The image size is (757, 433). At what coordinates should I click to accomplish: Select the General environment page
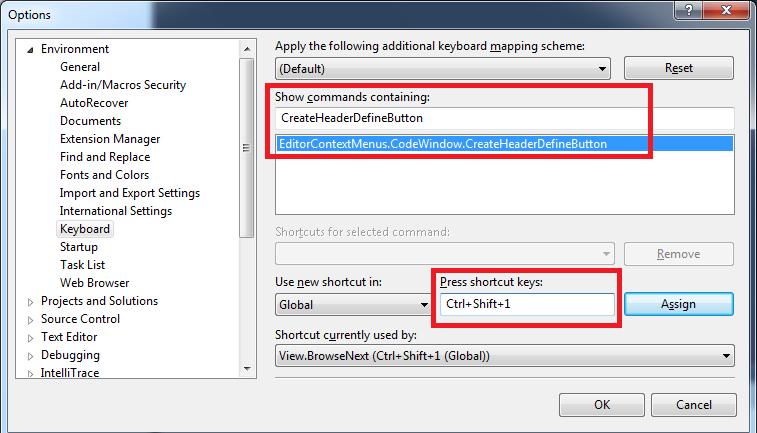(x=80, y=67)
